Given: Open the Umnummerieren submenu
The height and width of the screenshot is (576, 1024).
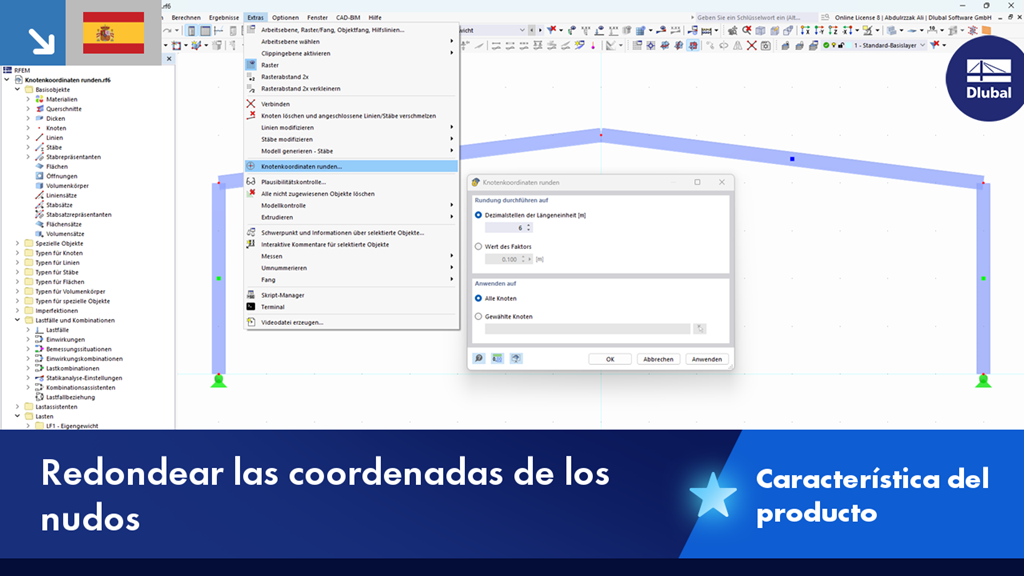Looking at the screenshot, I should point(351,268).
